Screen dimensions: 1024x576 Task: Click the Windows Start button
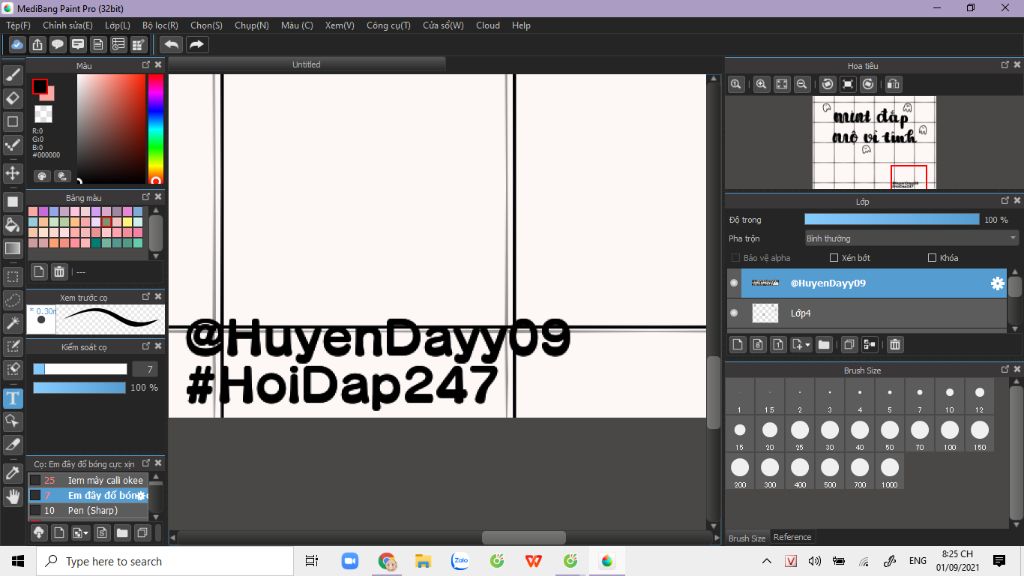click(18, 561)
